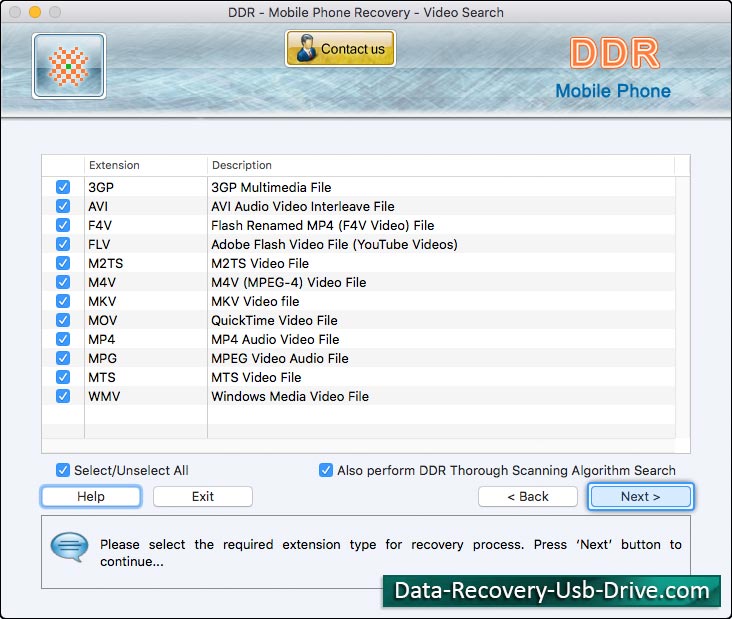Click the FLV extension cell
Screen dimensions: 732x619
click(x=146, y=244)
